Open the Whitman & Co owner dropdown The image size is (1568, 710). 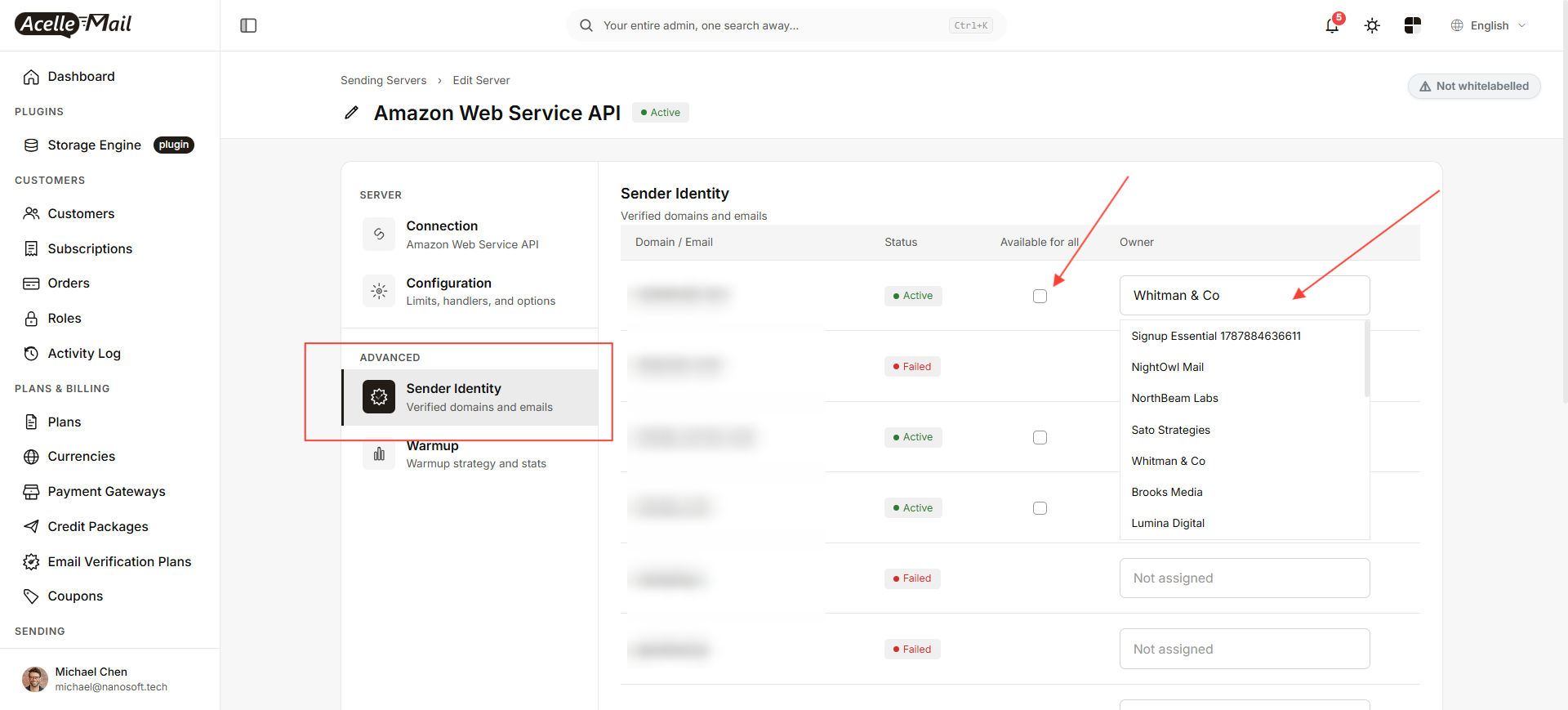(1245, 296)
